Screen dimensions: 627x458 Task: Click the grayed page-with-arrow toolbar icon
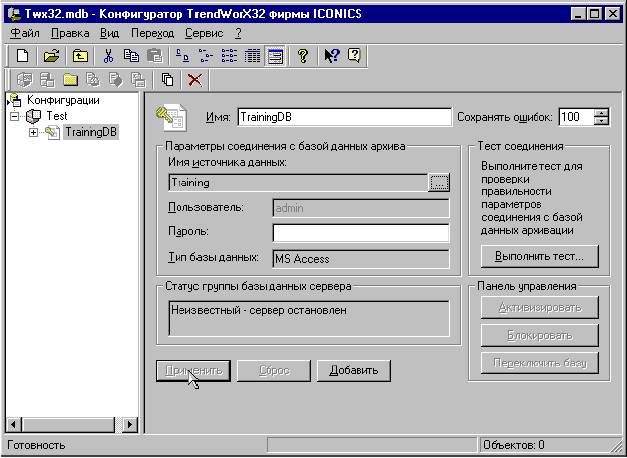click(x=116, y=80)
